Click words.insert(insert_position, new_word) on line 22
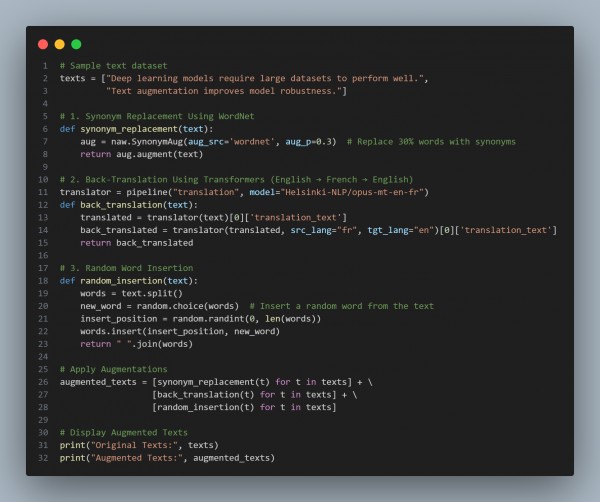600x502 pixels. coord(180,331)
